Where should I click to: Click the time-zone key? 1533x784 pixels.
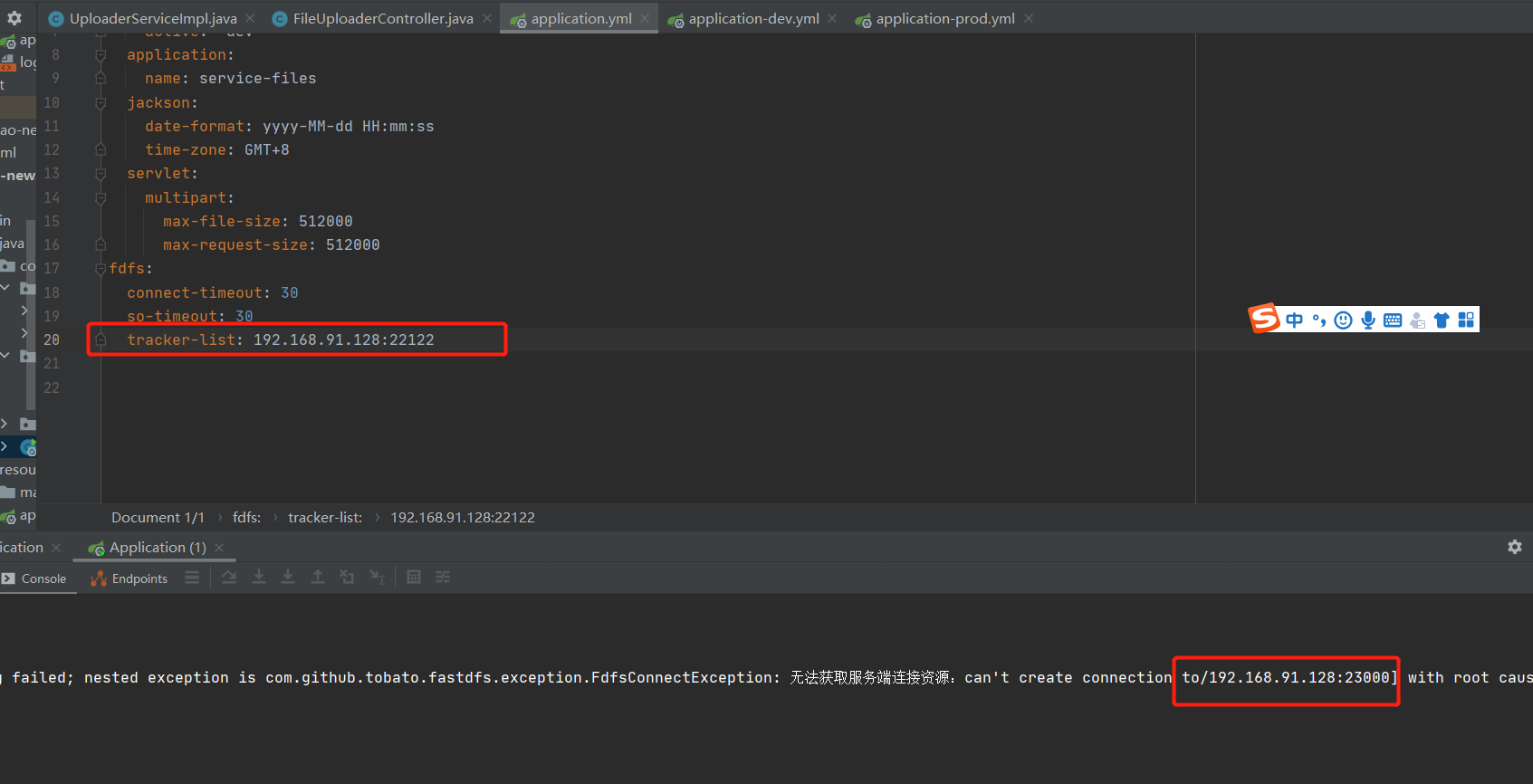186,150
